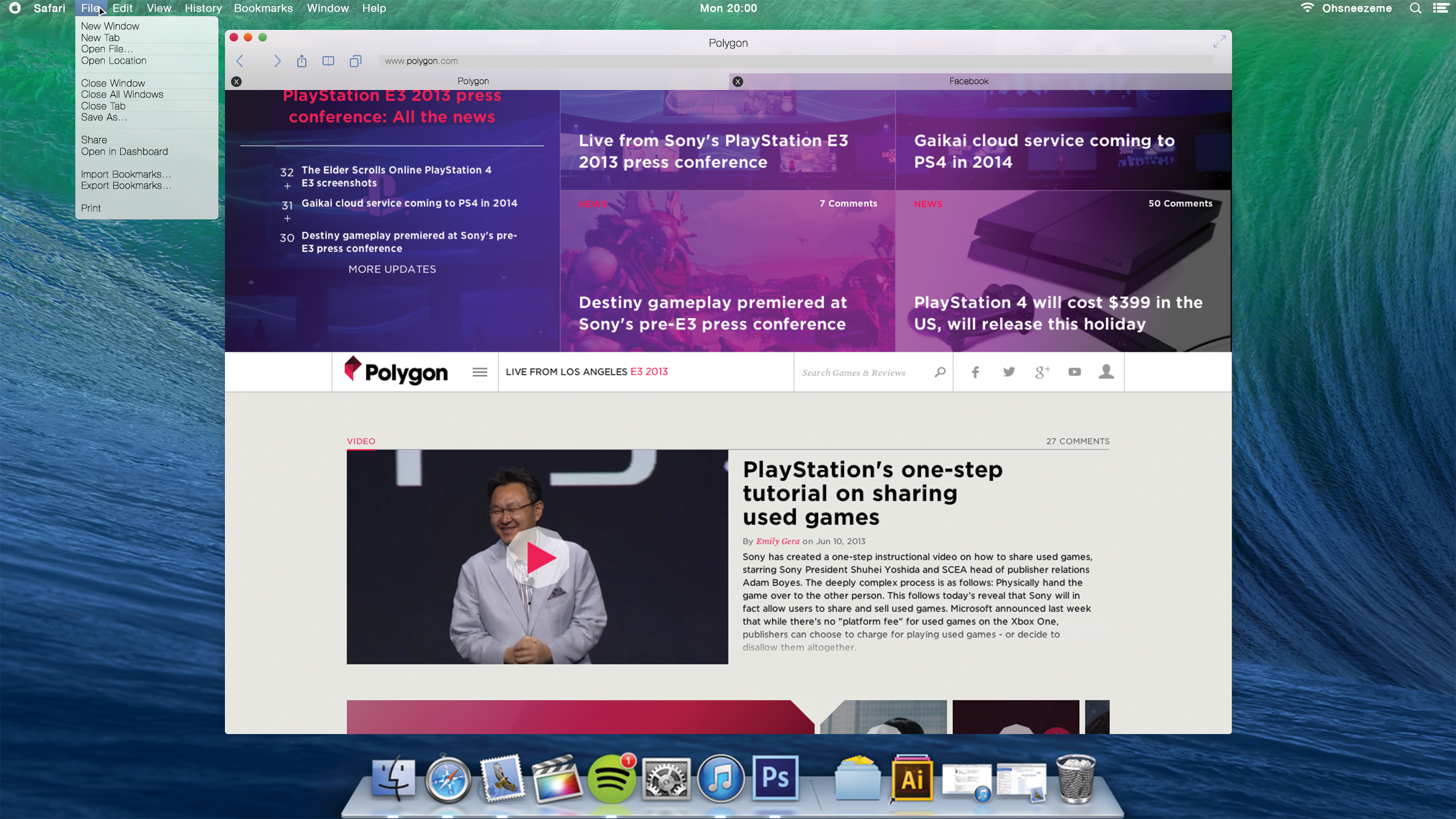The width and height of the screenshot is (1456, 819).
Task: Launch Photoshop from the Dock
Action: point(776,779)
